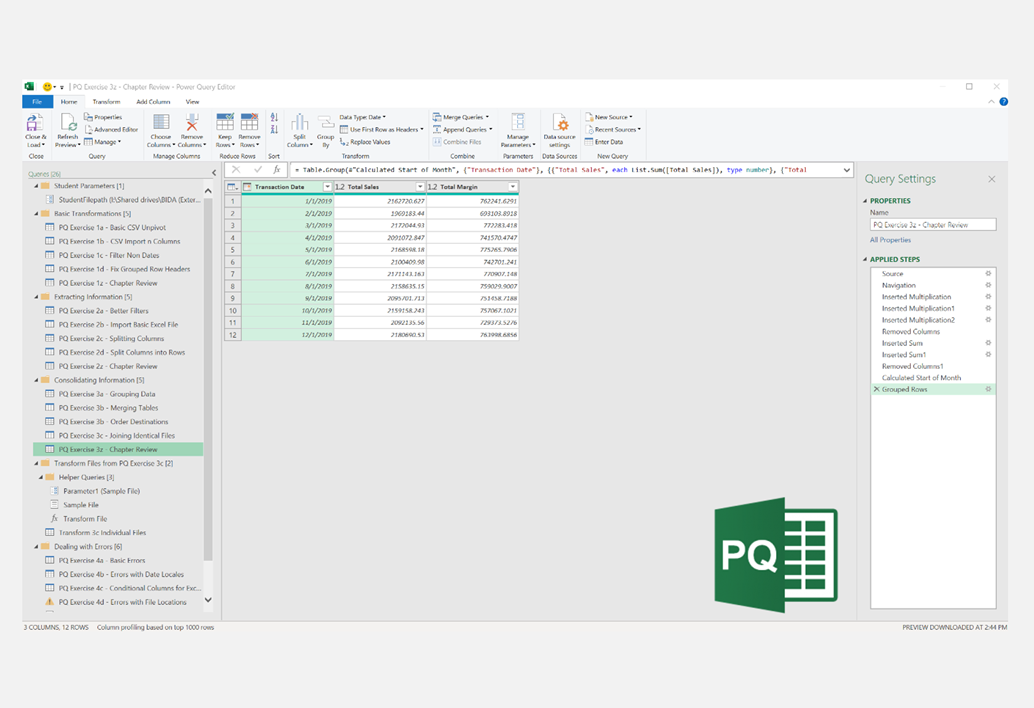This screenshot has width=1034, height=708.
Task: Switch to the Transform tab
Action: coord(106,102)
